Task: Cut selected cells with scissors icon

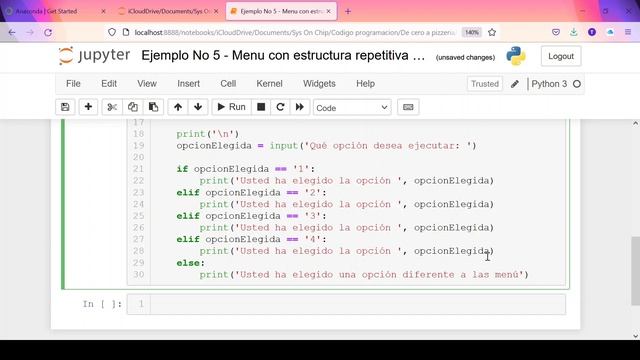Action: click(112, 107)
